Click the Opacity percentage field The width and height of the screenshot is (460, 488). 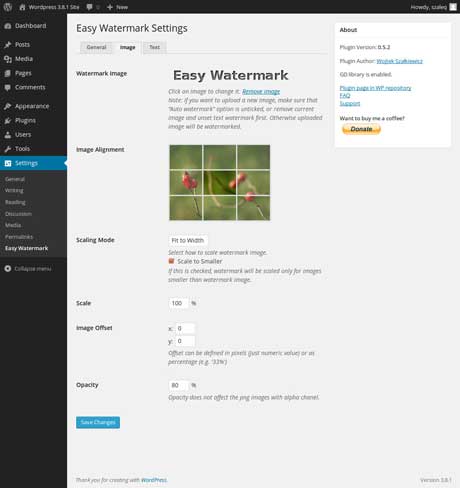pos(178,385)
